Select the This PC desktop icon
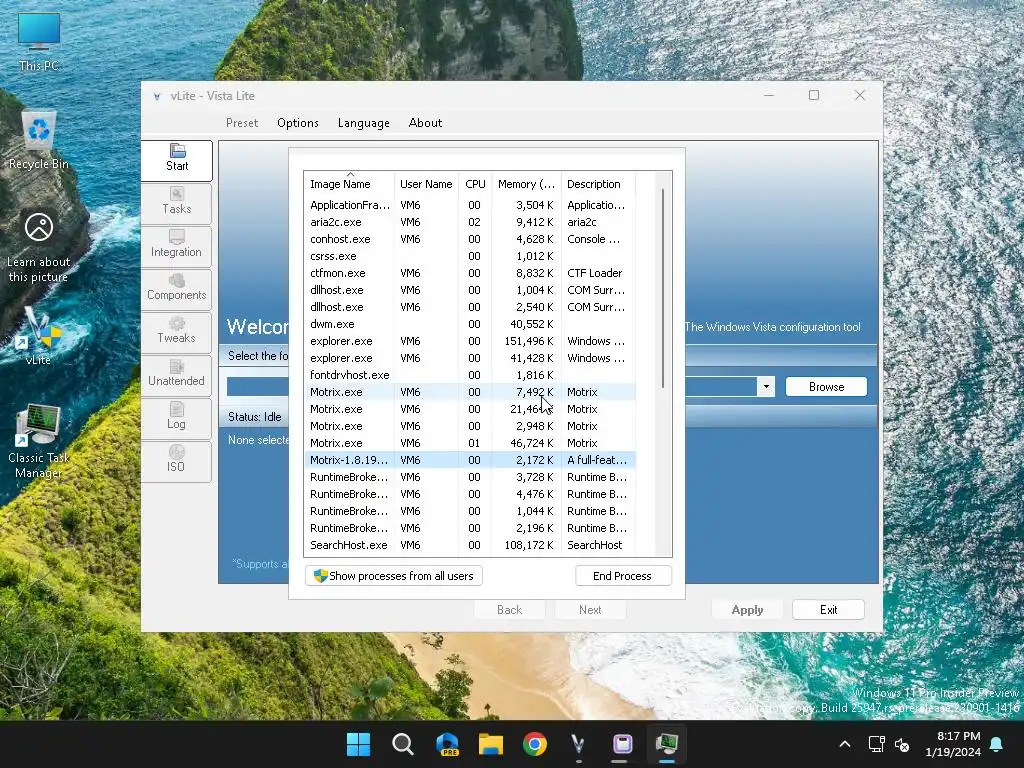Image resolution: width=1024 pixels, height=768 pixels. pyautogui.click(x=39, y=42)
